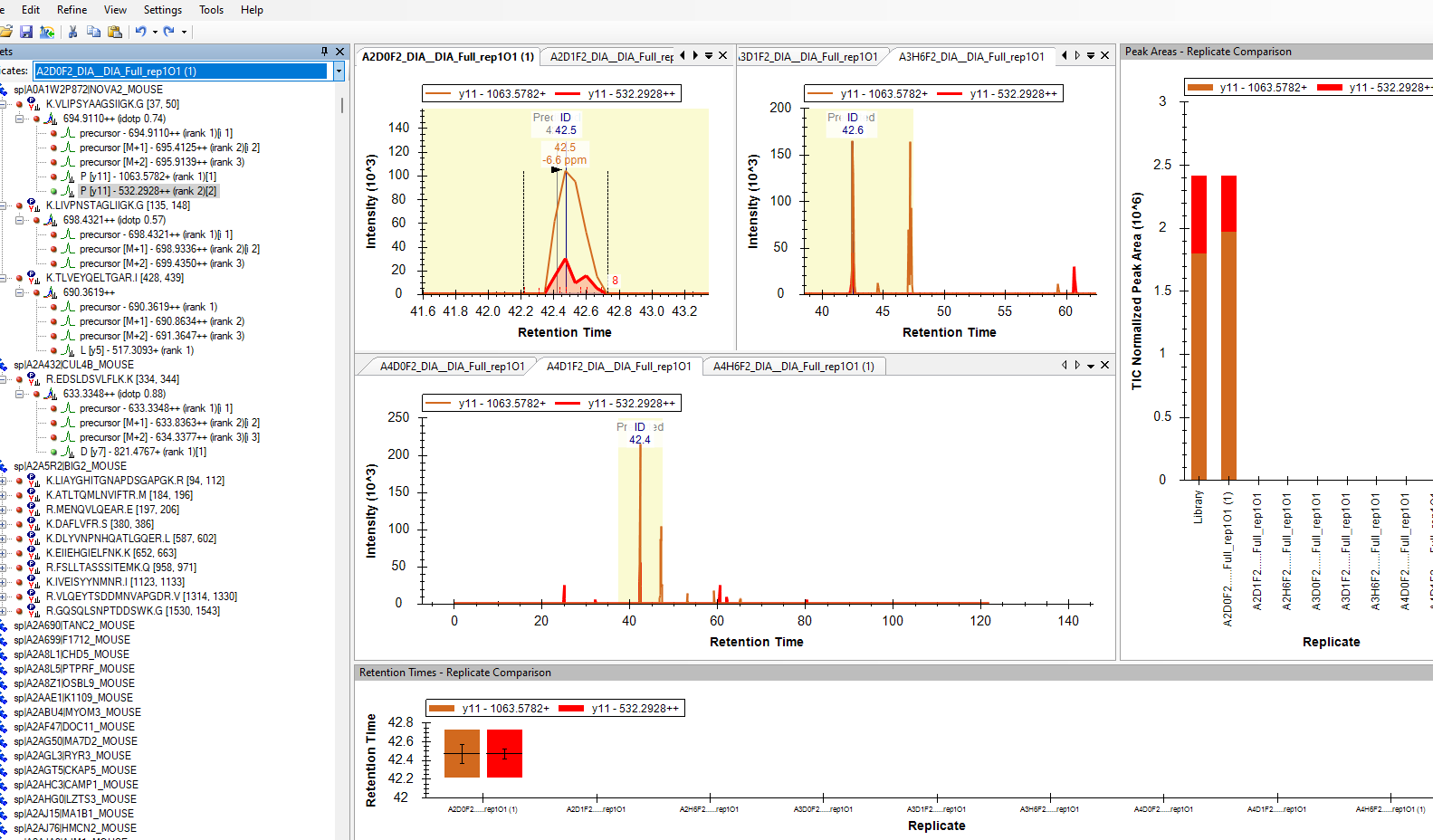
Task: Click the Save document toolbar icon
Action: click(26, 32)
